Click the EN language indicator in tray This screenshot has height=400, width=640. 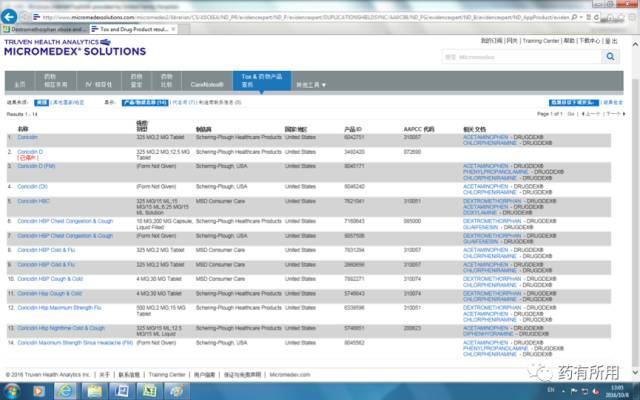(x=551, y=390)
